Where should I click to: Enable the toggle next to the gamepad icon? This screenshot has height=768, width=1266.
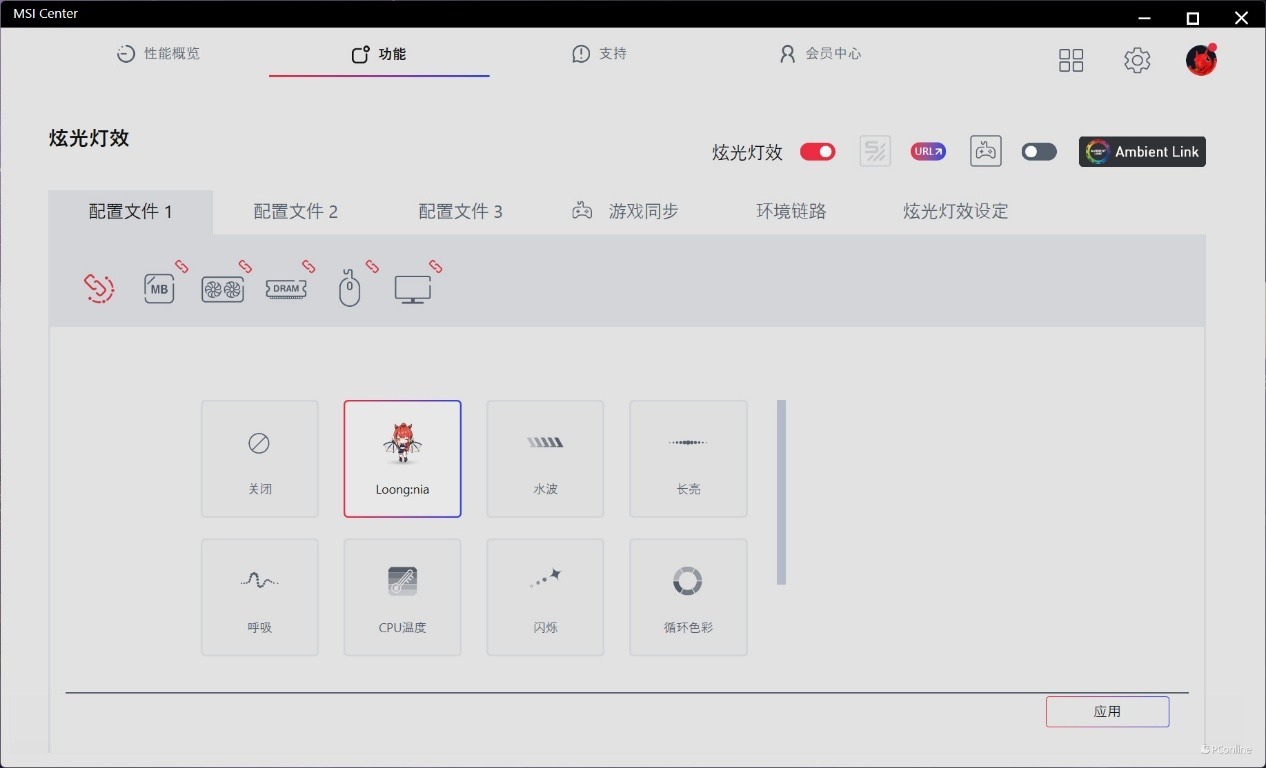coord(1039,151)
